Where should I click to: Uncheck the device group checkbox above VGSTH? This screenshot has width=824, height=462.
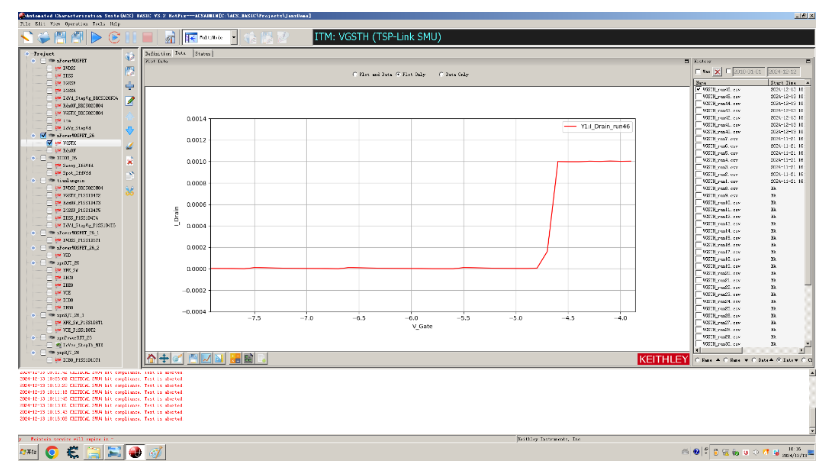click(x=43, y=136)
